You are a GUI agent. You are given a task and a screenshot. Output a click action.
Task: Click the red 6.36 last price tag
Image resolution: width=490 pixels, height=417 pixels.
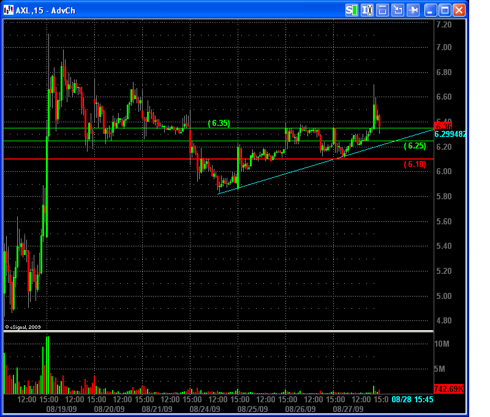(x=443, y=126)
